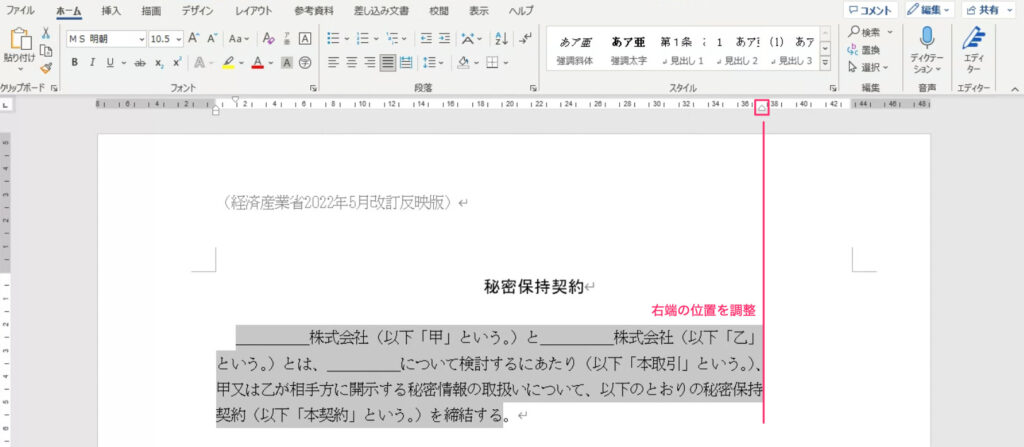The width and height of the screenshot is (1024, 447).
Task: Click the Search (検索) magnifier
Action: pyautogui.click(x=853, y=32)
